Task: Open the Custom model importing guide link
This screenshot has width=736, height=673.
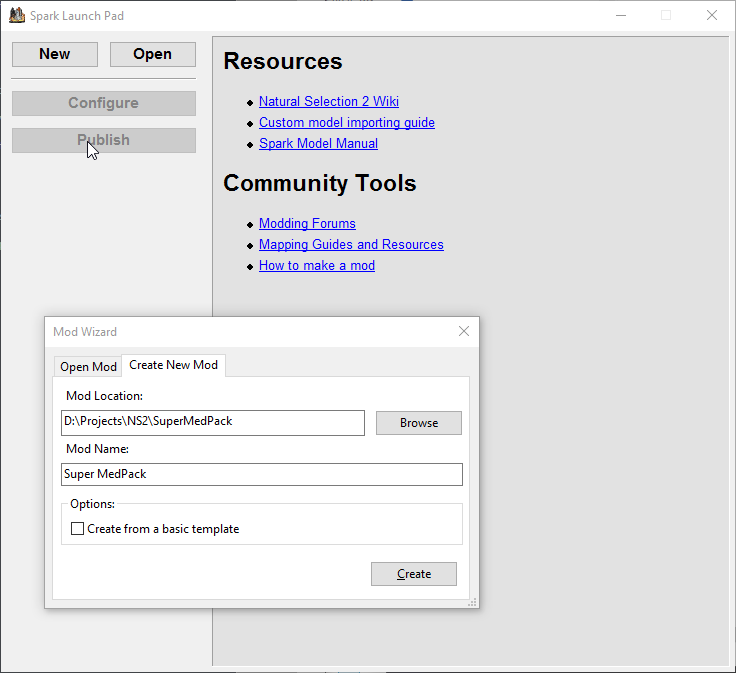Action: [x=346, y=122]
